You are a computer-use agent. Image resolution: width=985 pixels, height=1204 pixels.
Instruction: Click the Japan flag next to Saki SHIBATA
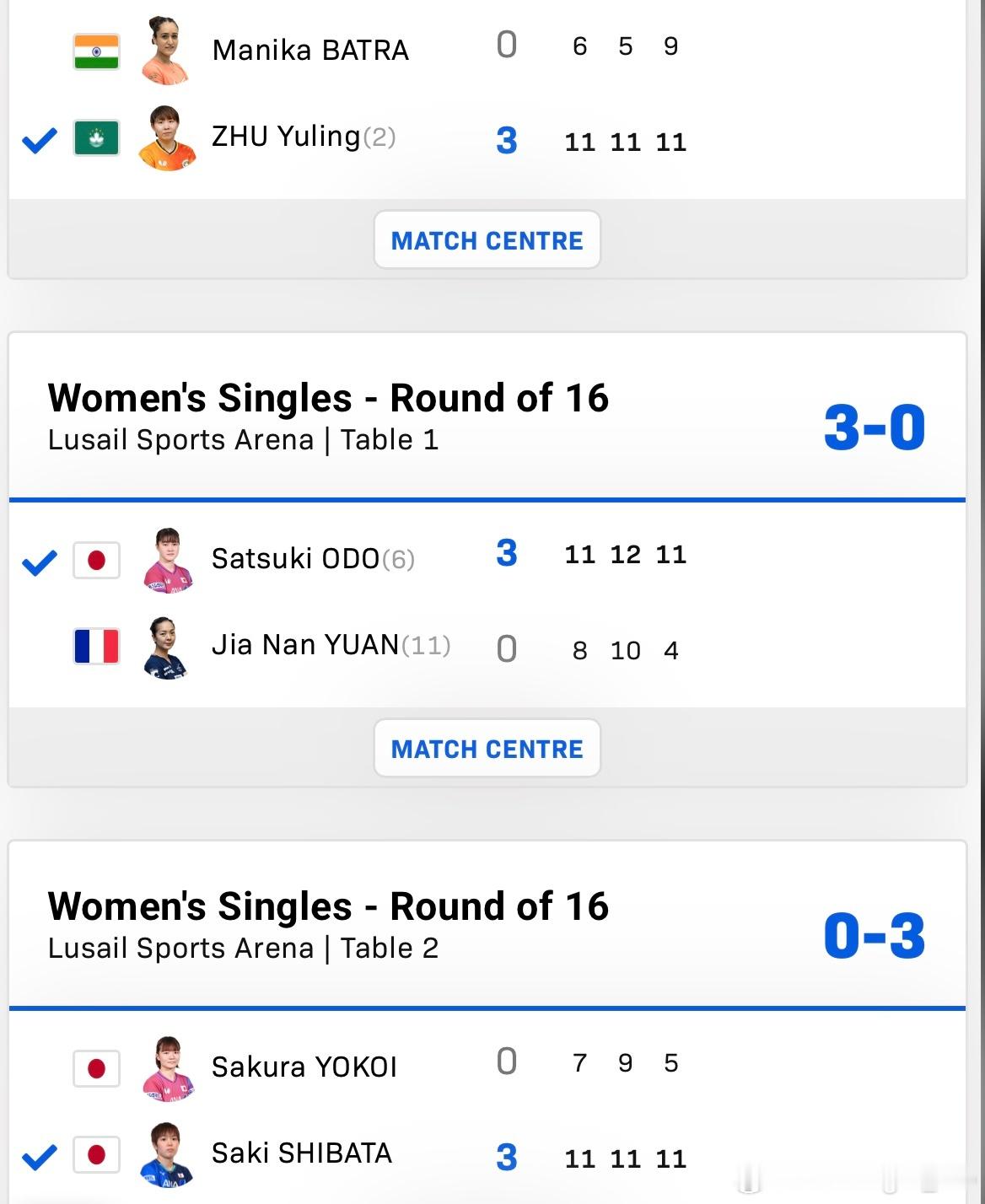tap(96, 1154)
